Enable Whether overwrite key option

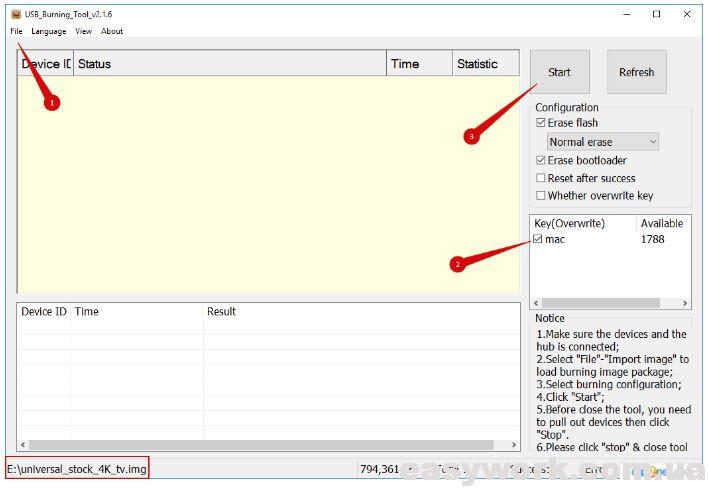[540, 195]
